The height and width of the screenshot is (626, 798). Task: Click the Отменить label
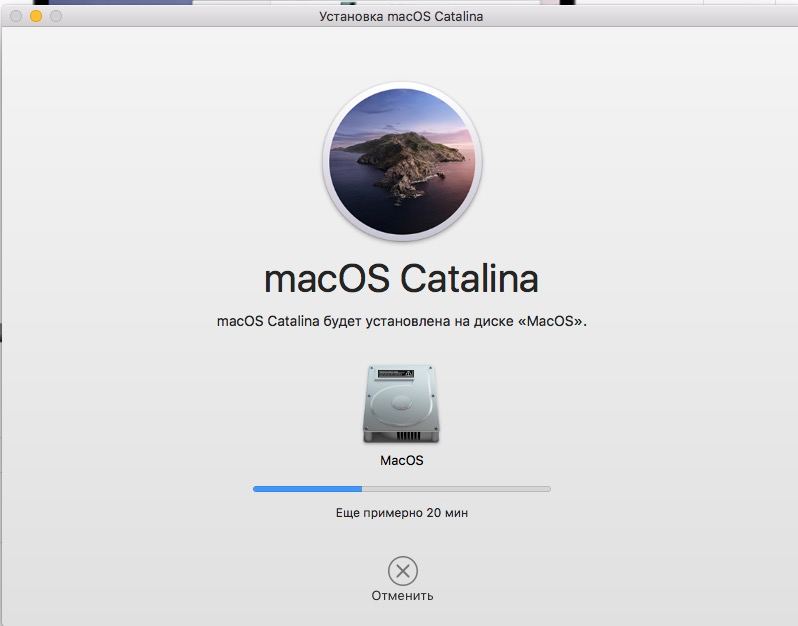402,595
